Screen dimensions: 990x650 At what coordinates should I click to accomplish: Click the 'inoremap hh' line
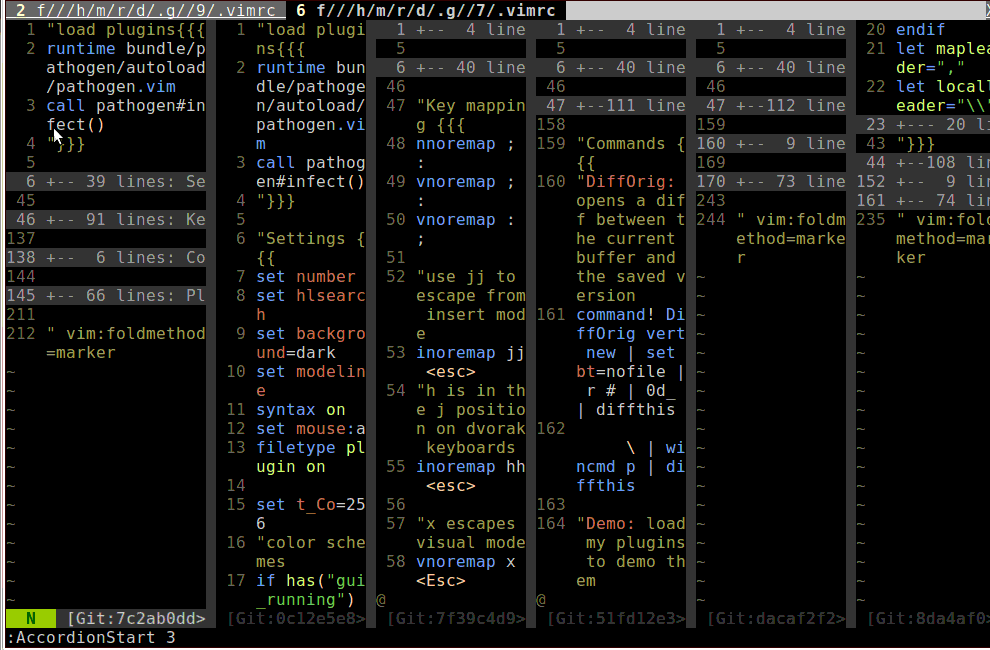click(470, 466)
